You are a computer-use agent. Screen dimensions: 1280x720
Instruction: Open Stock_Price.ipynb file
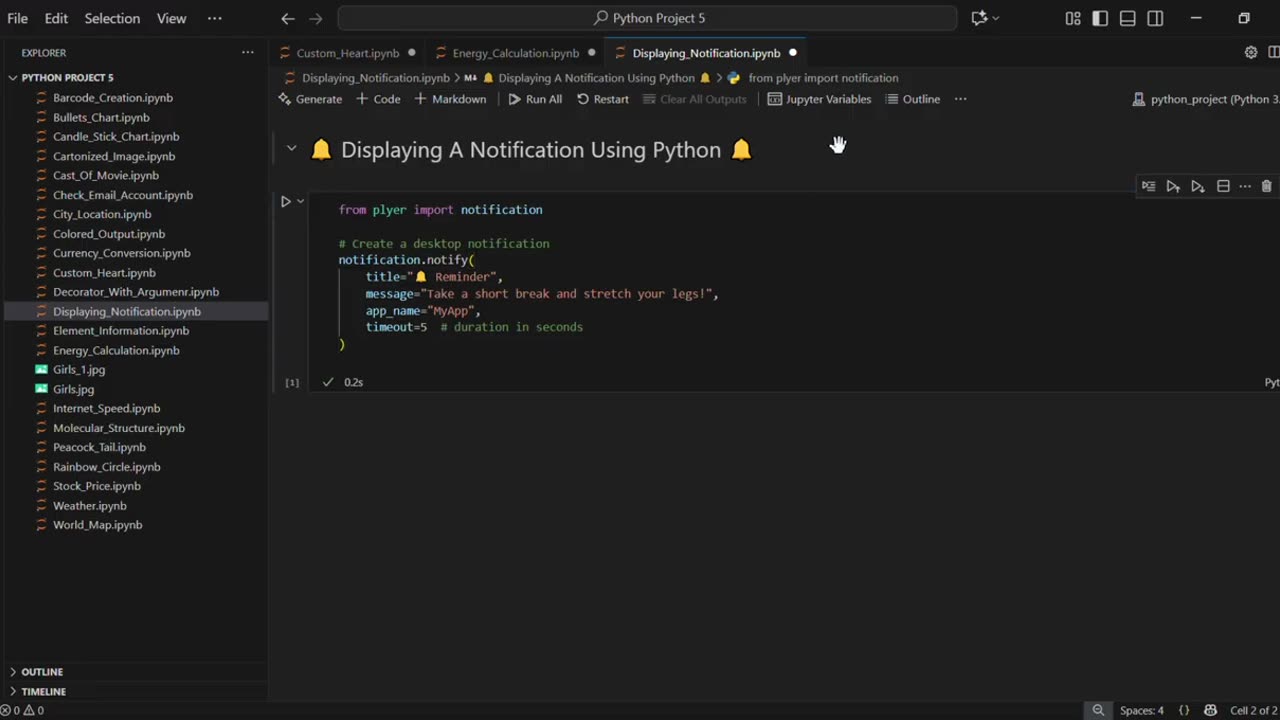coord(96,486)
